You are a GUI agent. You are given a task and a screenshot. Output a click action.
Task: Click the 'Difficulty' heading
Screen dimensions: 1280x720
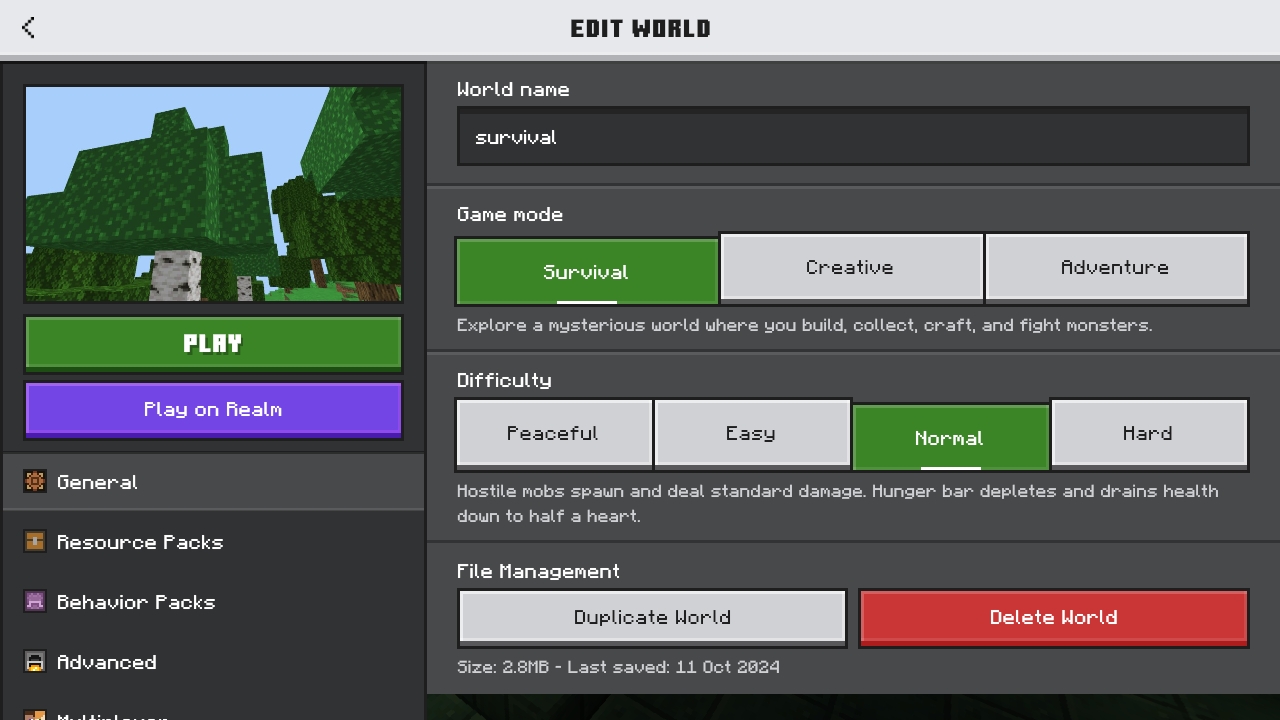click(x=504, y=380)
